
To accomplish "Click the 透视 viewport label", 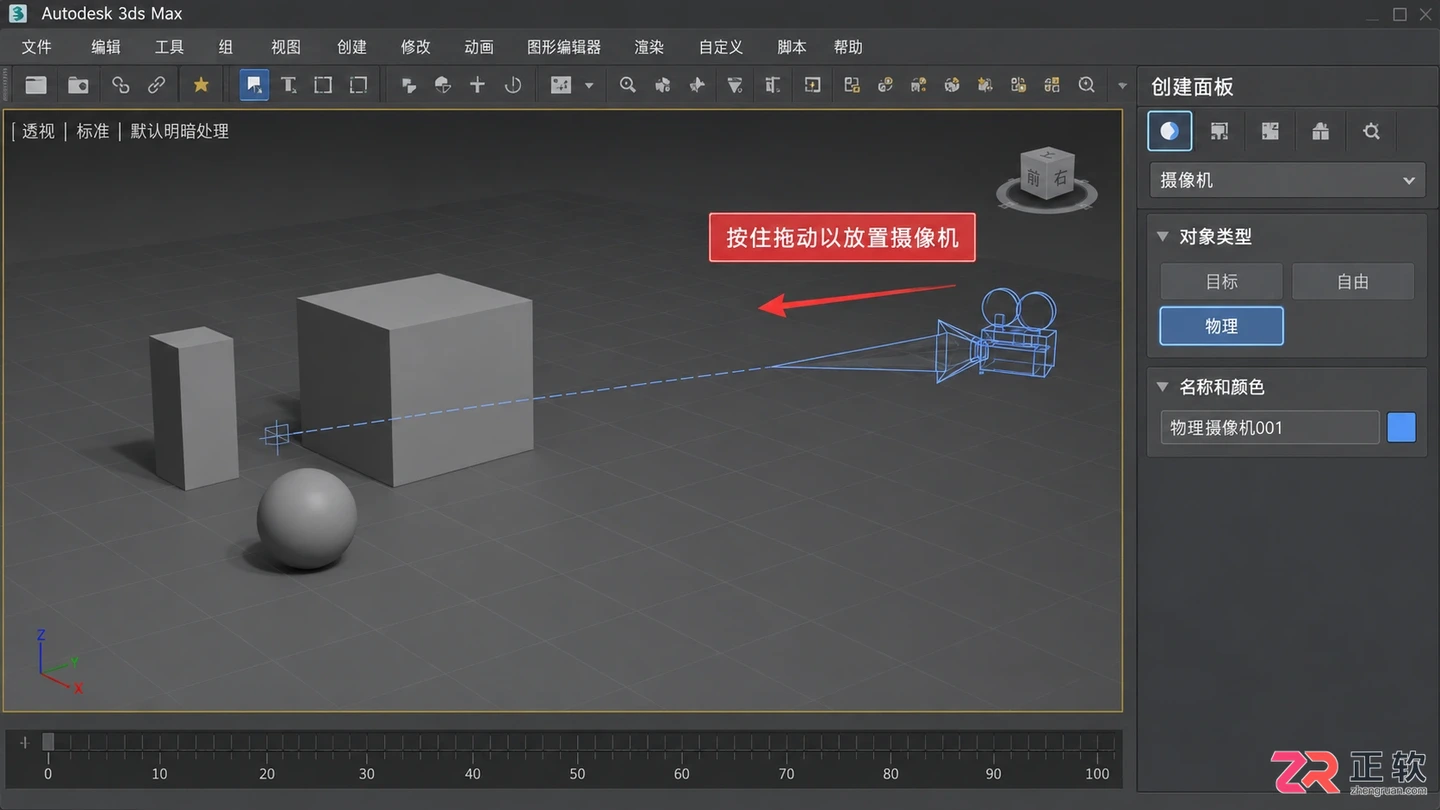I will pos(39,131).
